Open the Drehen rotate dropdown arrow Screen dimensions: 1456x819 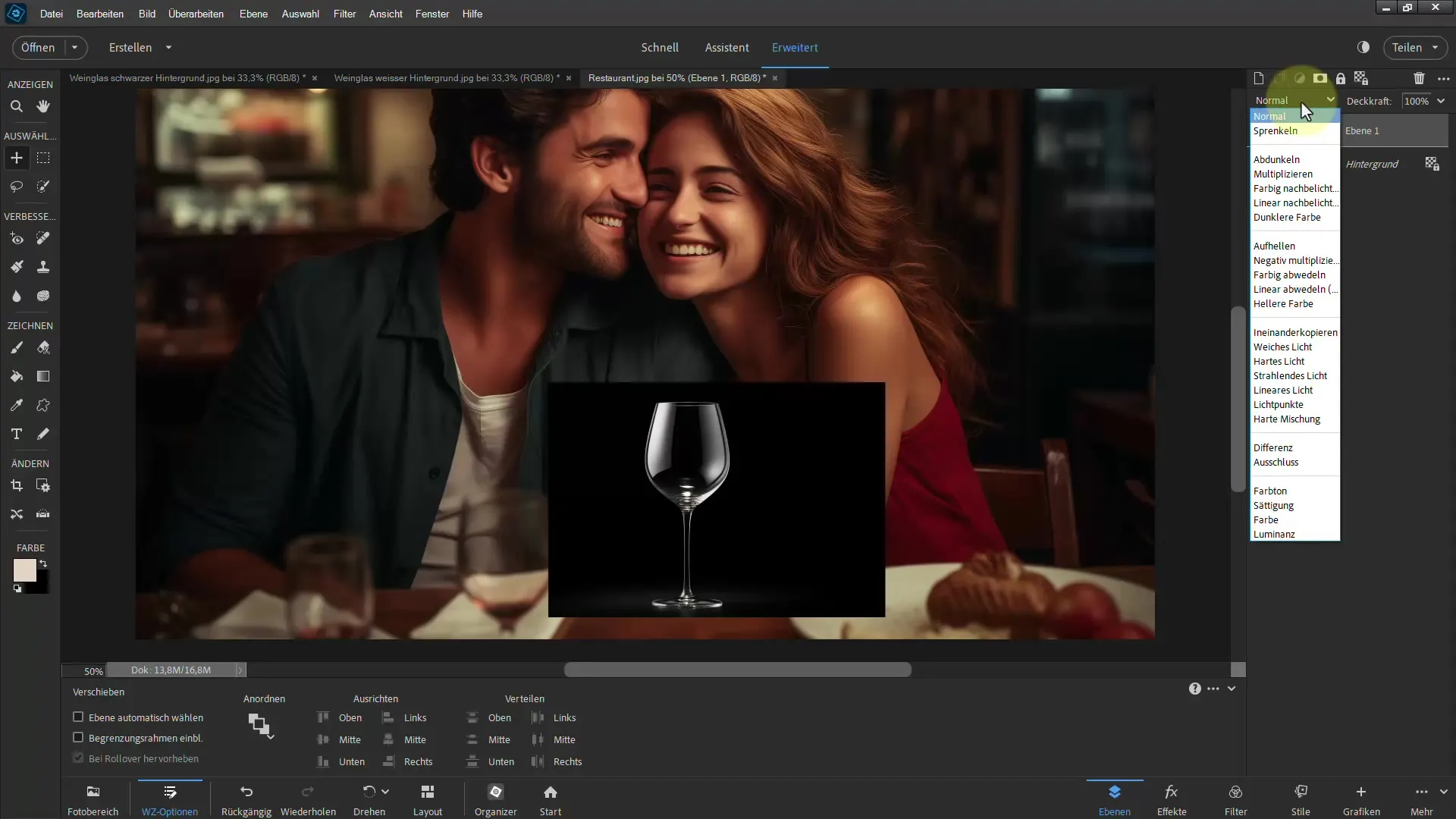385,792
